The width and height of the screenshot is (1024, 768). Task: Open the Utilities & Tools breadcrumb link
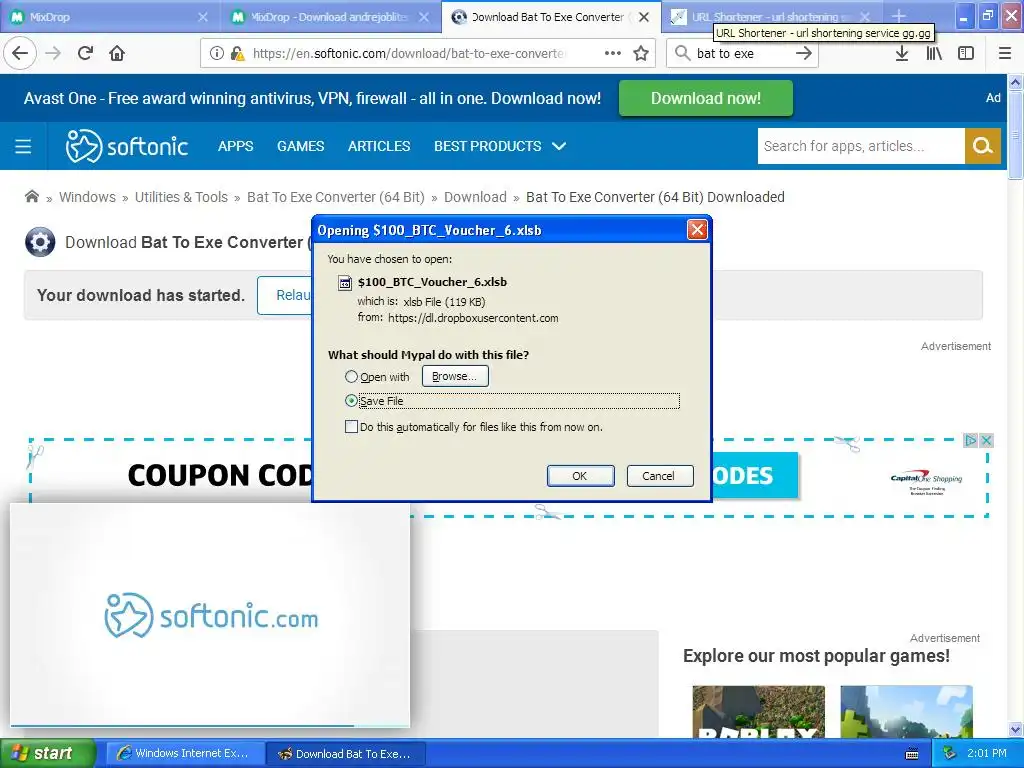click(x=181, y=197)
